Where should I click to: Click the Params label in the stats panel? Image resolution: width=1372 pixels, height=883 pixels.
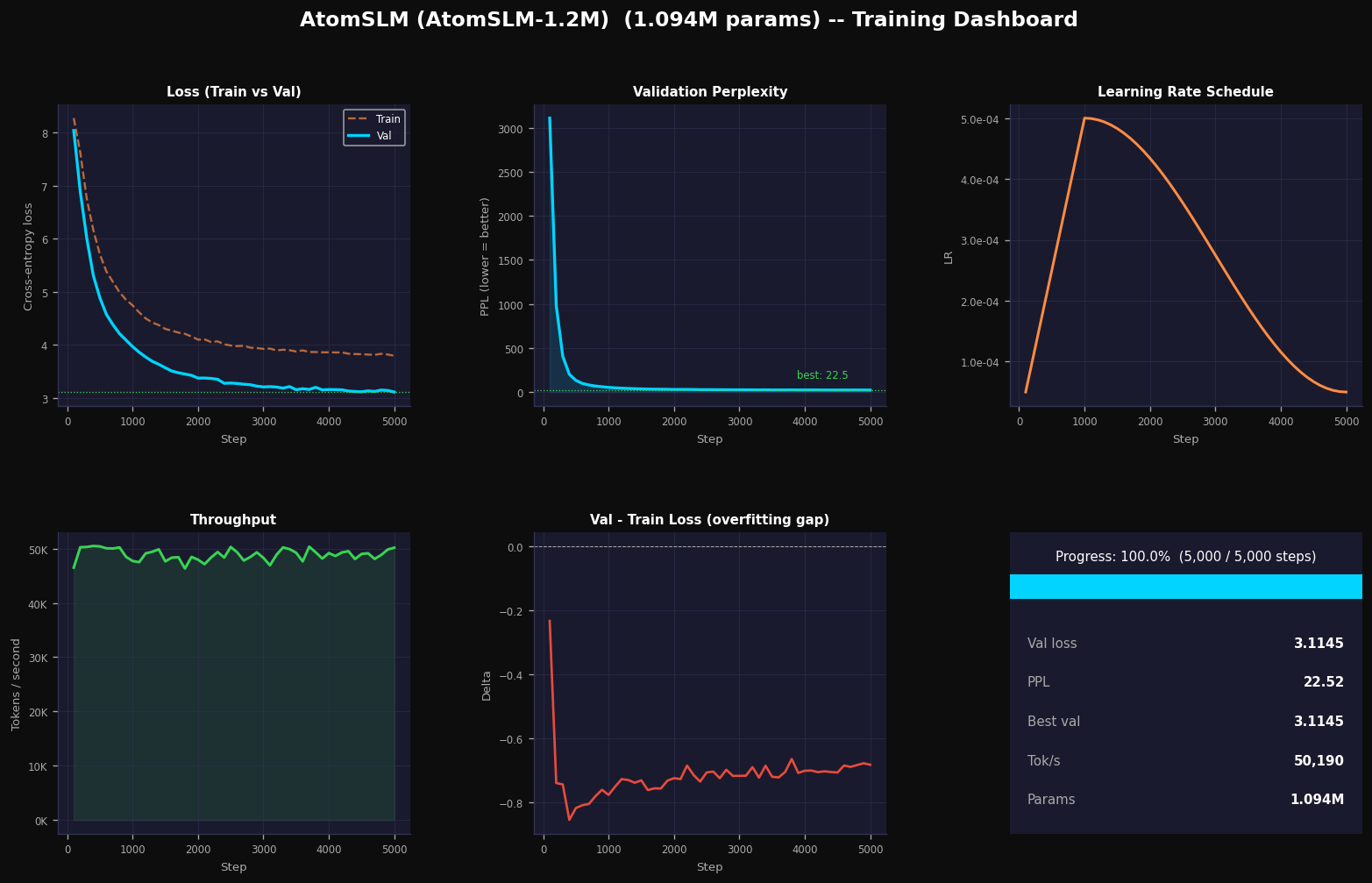tap(1051, 800)
